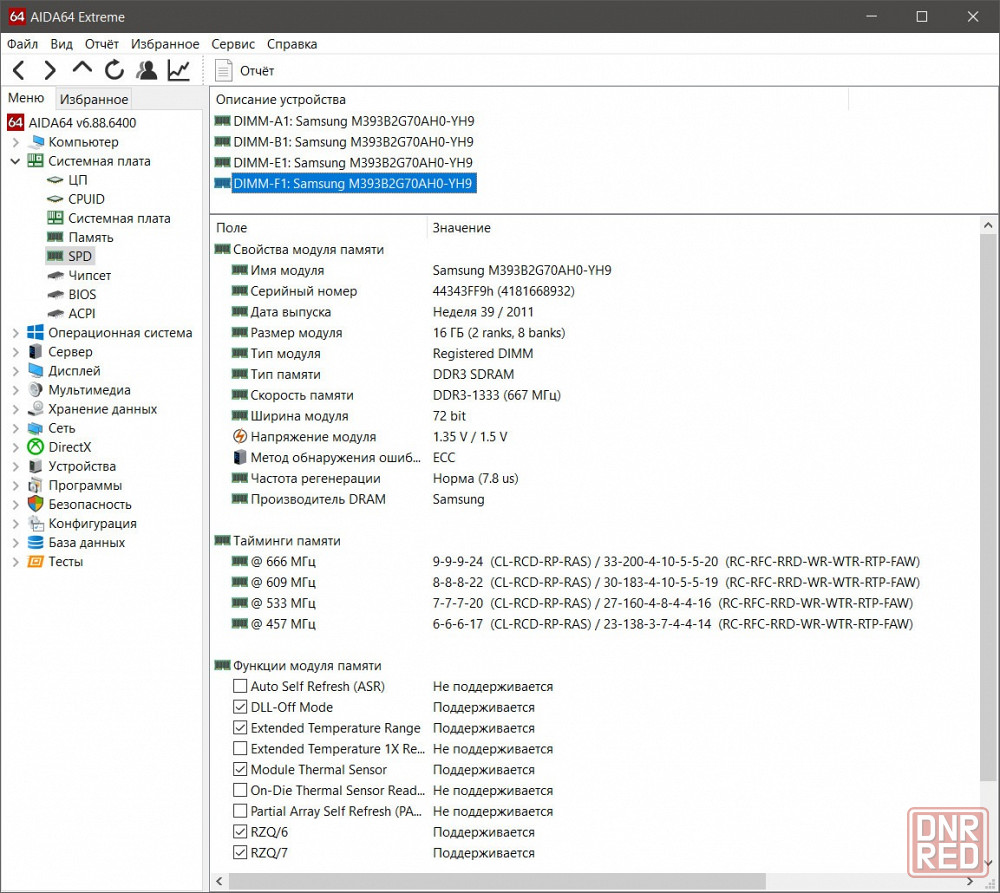Toggle the Auto Self Refresh (ASR) checkbox
The width and height of the screenshot is (1000, 893).
pyautogui.click(x=240, y=686)
